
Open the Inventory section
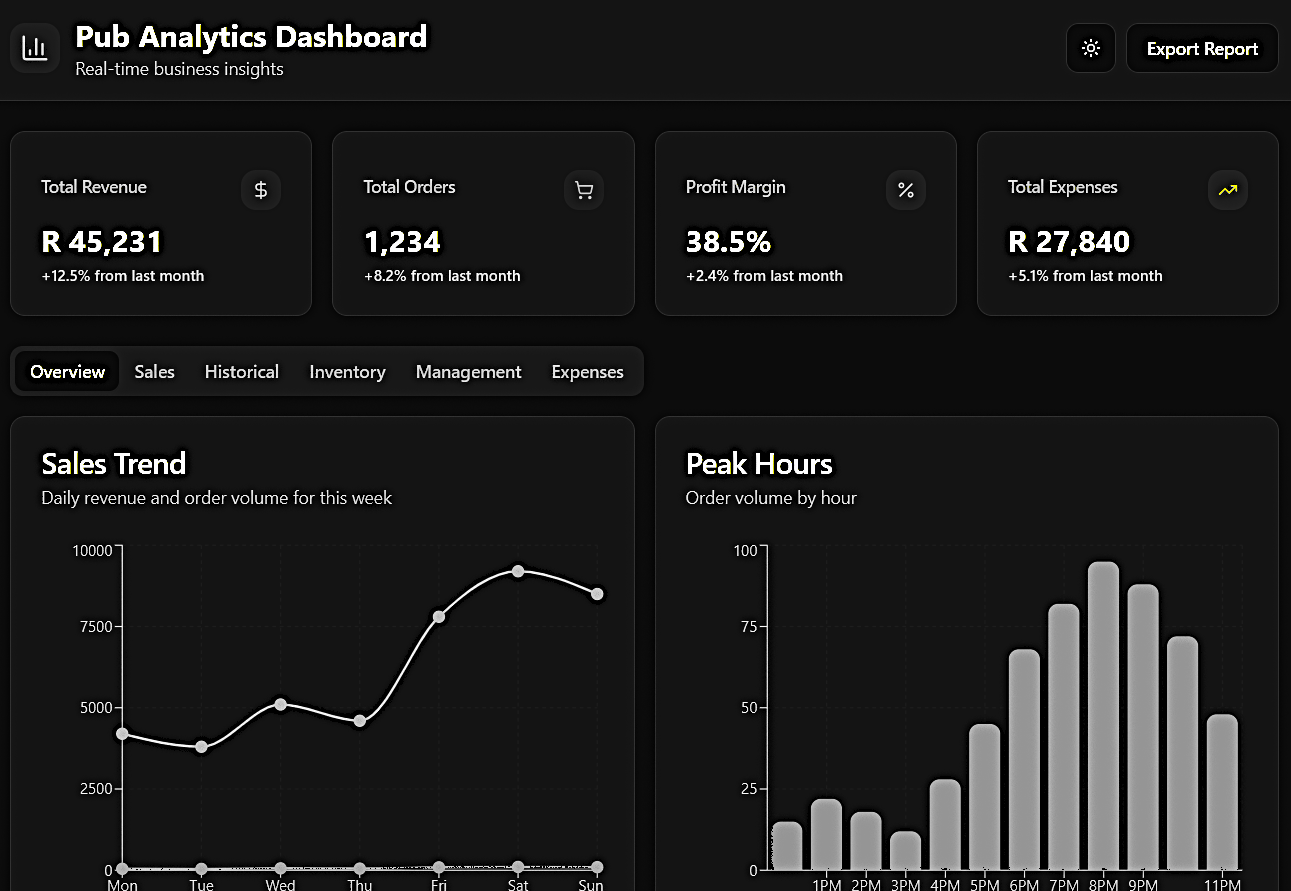tap(347, 371)
